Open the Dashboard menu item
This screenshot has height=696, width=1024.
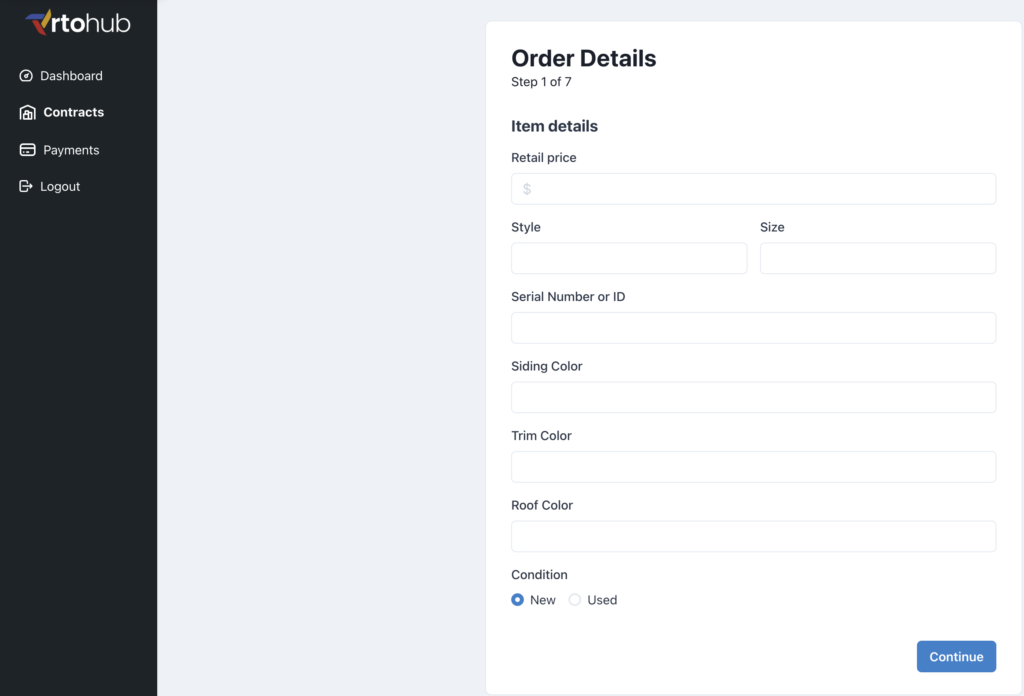coord(71,76)
